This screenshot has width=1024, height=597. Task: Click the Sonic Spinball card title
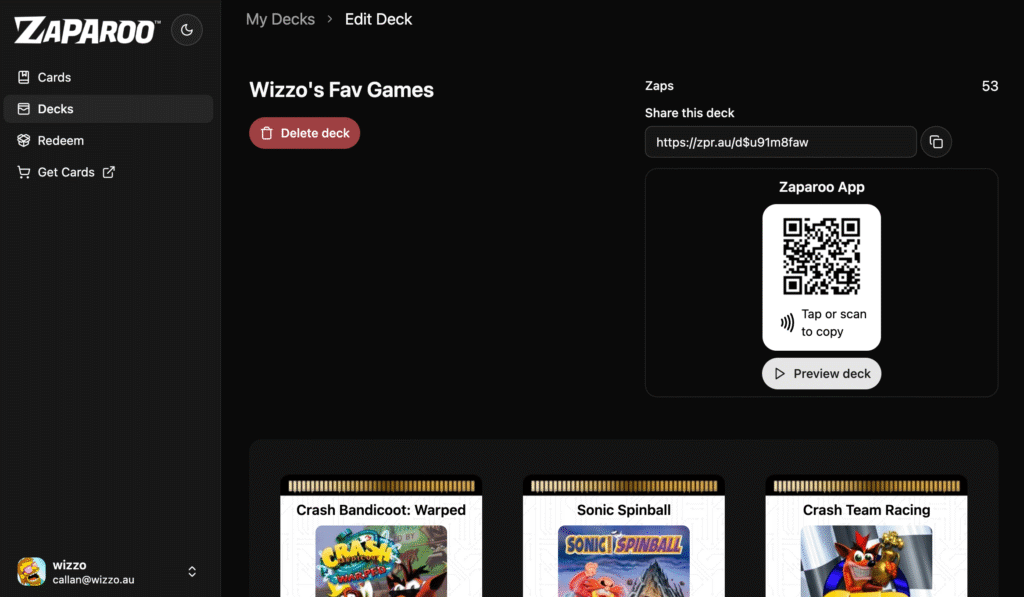[624, 510]
